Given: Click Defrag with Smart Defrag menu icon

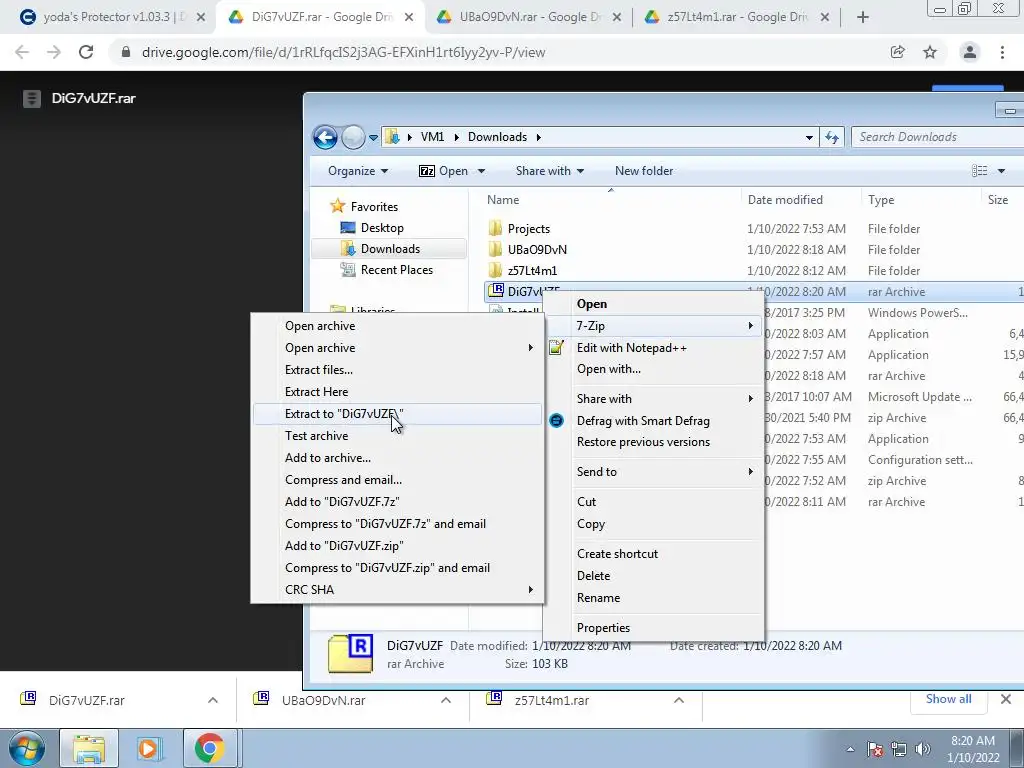Looking at the screenshot, I should pos(556,421).
